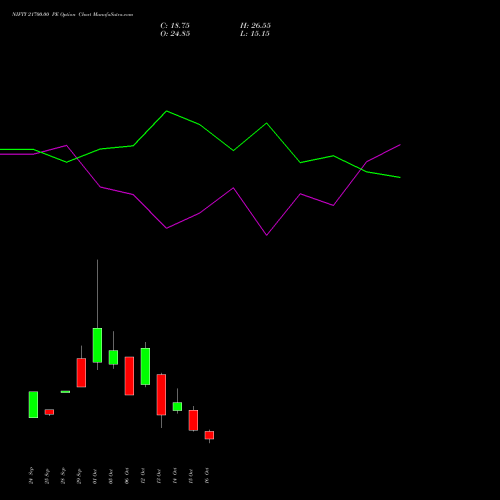Select the 28 Sep date label
The image size is (500, 500).
pyautogui.click(x=63, y=476)
